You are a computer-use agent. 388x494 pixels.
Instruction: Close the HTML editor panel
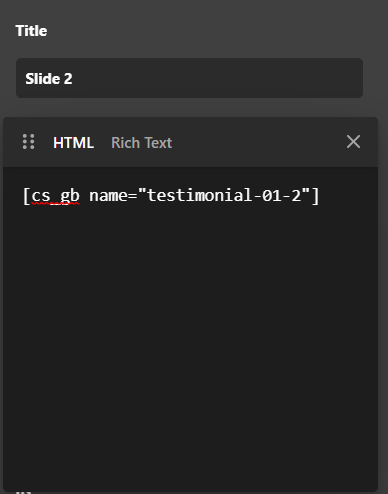point(353,142)
